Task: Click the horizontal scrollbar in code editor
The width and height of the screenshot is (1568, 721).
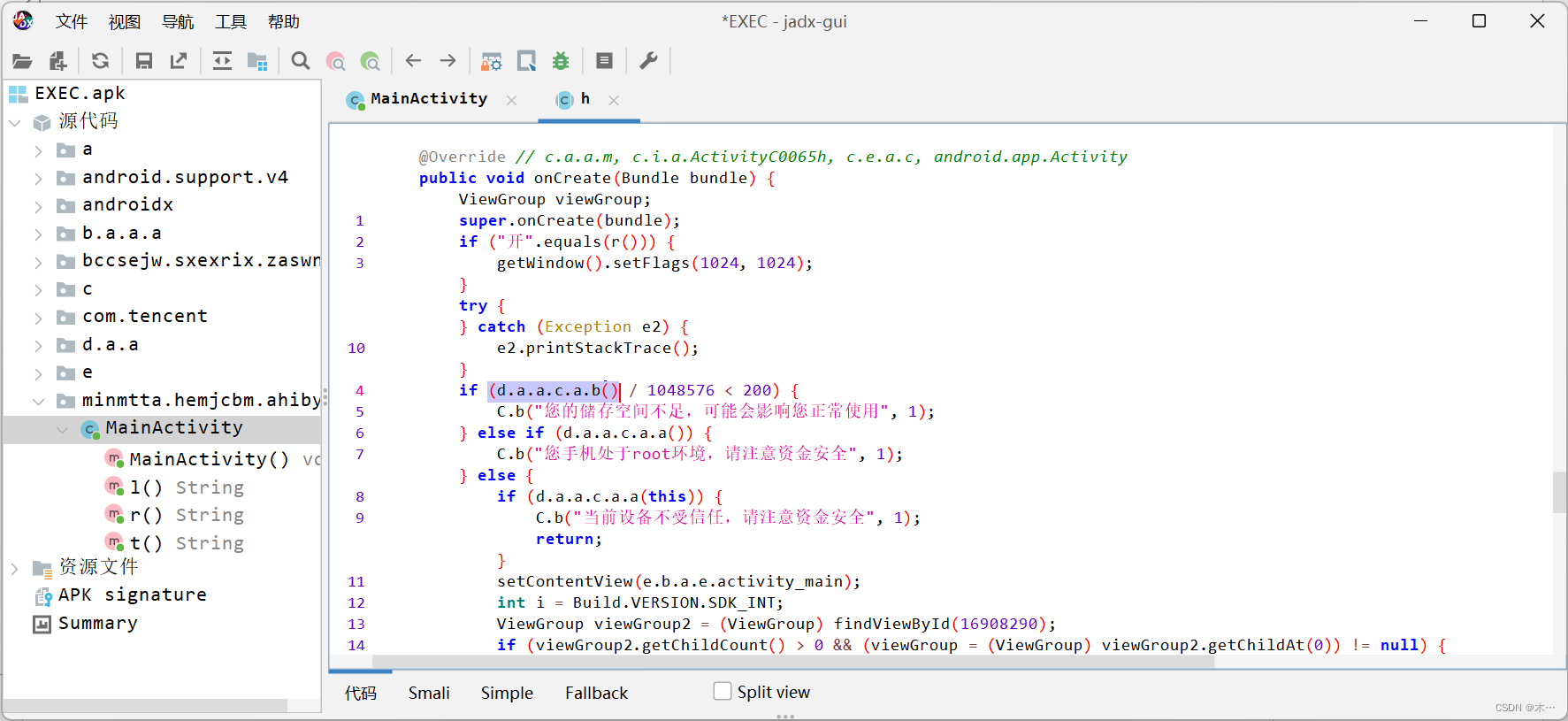Action: 792,661
